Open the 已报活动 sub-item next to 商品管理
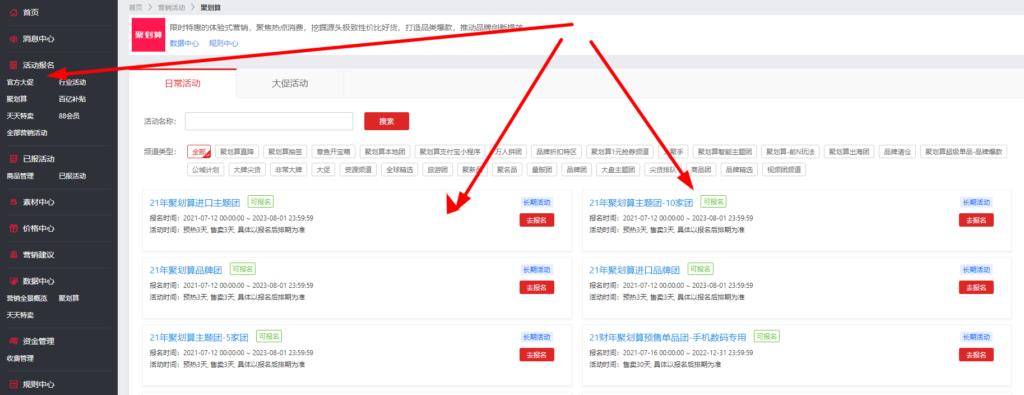 point(72,176)
